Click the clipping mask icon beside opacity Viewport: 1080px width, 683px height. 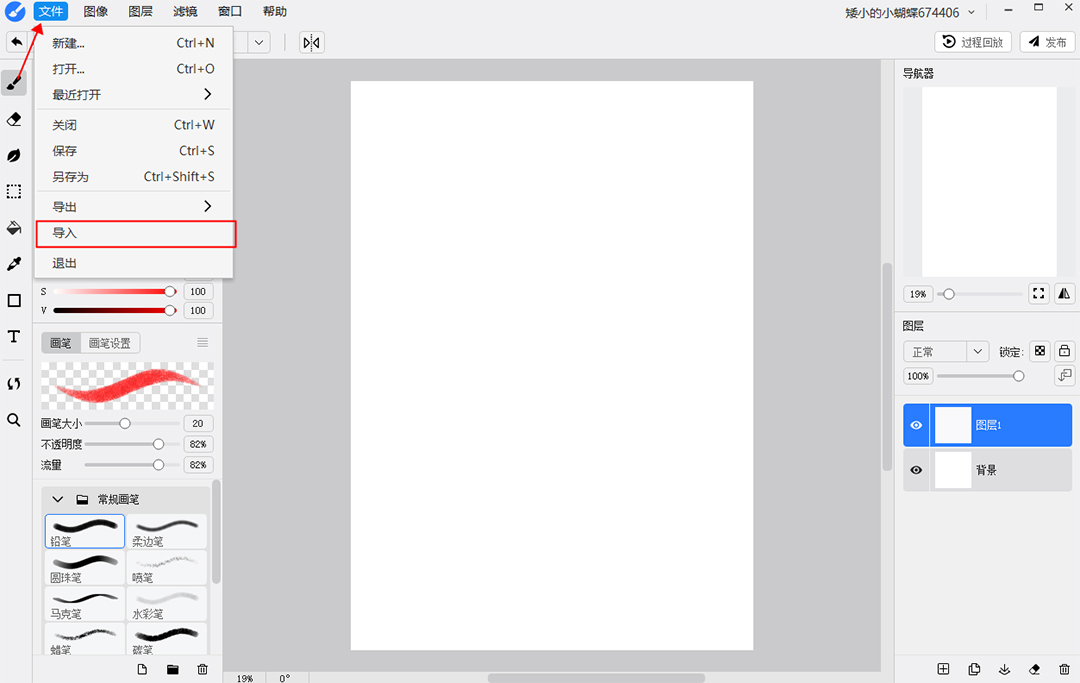pyautogui.click(x=1065, y=375)
